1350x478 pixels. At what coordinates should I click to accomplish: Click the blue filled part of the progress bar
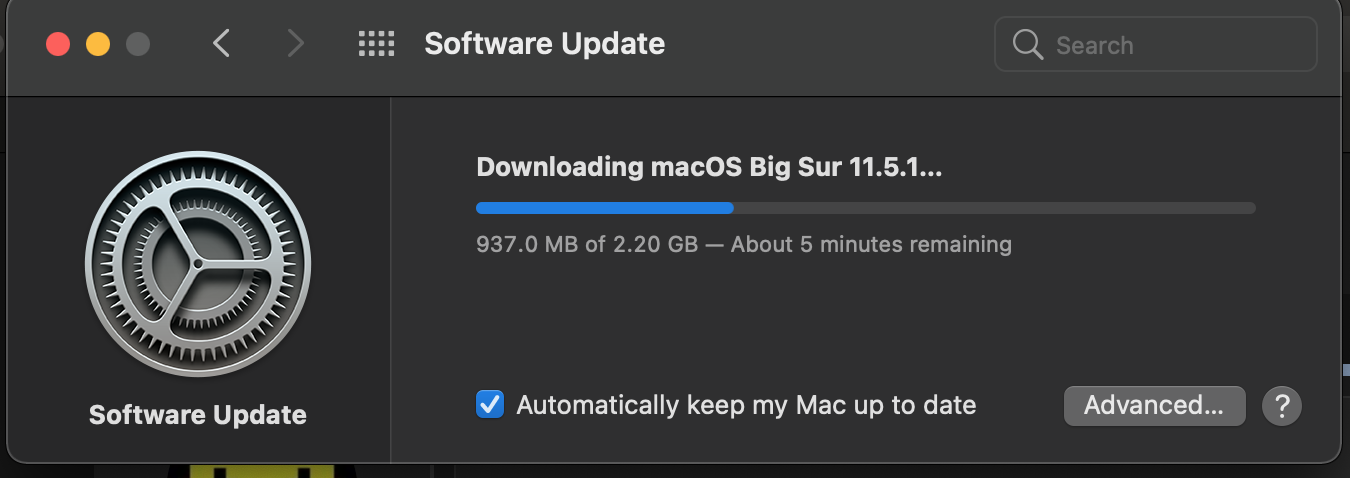pos(604,208)
